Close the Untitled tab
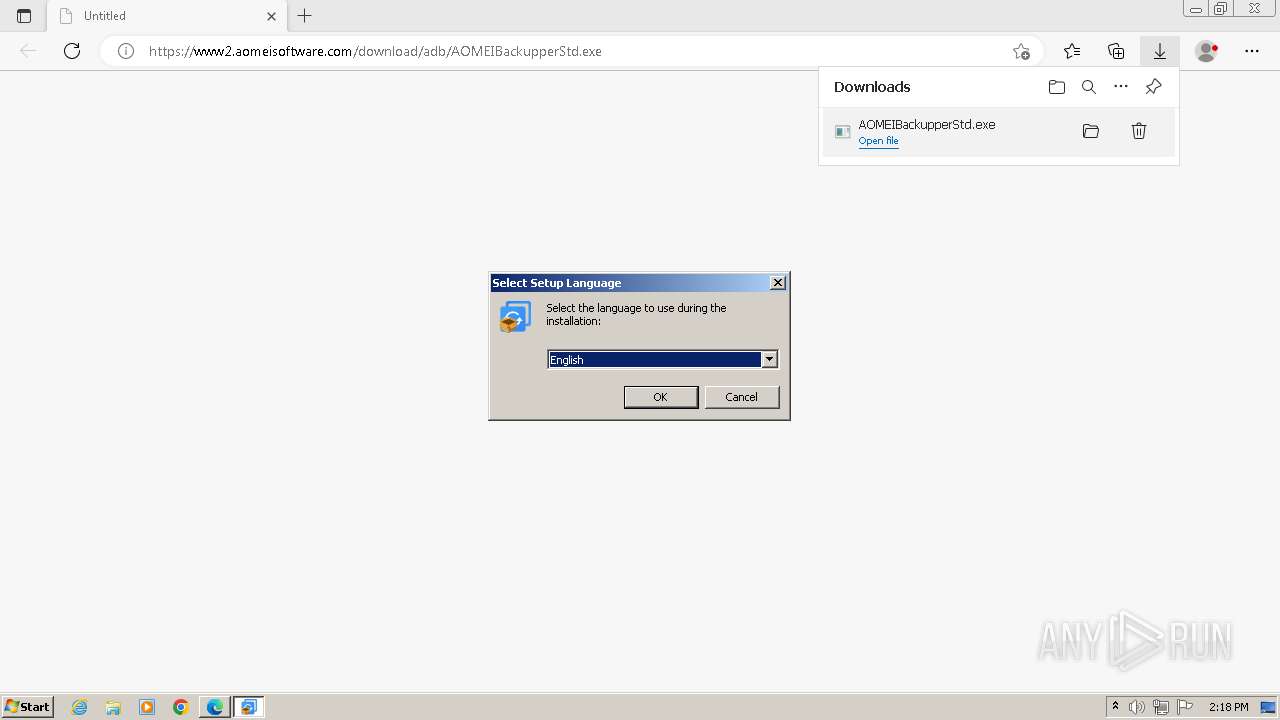The width and height of the screenshot is (1280, 720). pos(271,16)
